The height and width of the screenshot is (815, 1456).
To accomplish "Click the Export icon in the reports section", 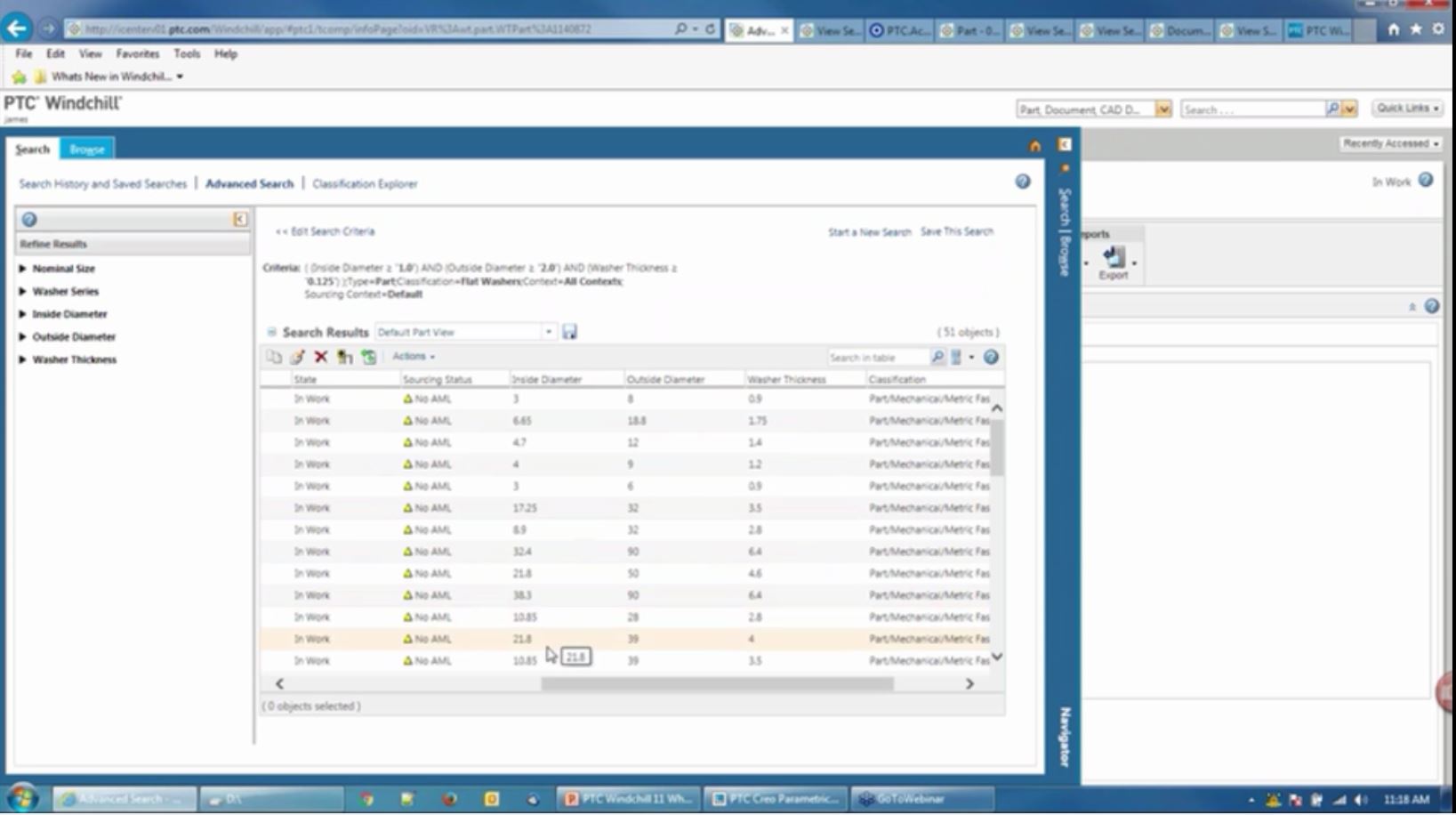I will click(1114, 262).
